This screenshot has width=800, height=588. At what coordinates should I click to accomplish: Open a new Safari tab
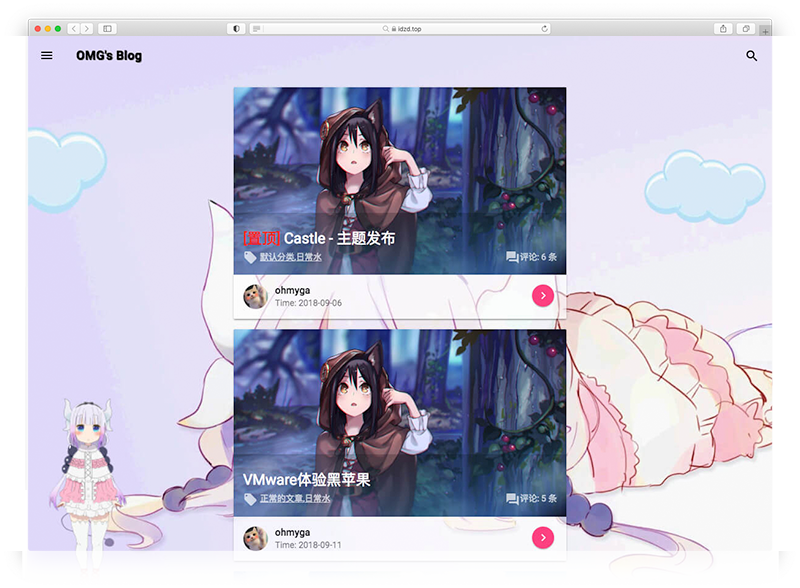coord(765,31)
